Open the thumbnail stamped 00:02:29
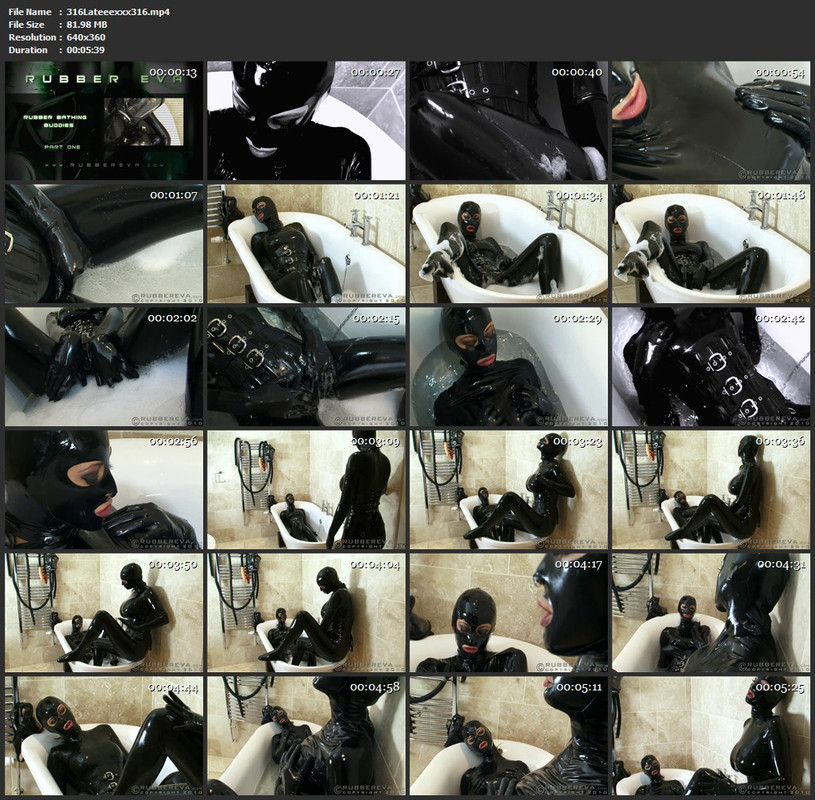 508,366
